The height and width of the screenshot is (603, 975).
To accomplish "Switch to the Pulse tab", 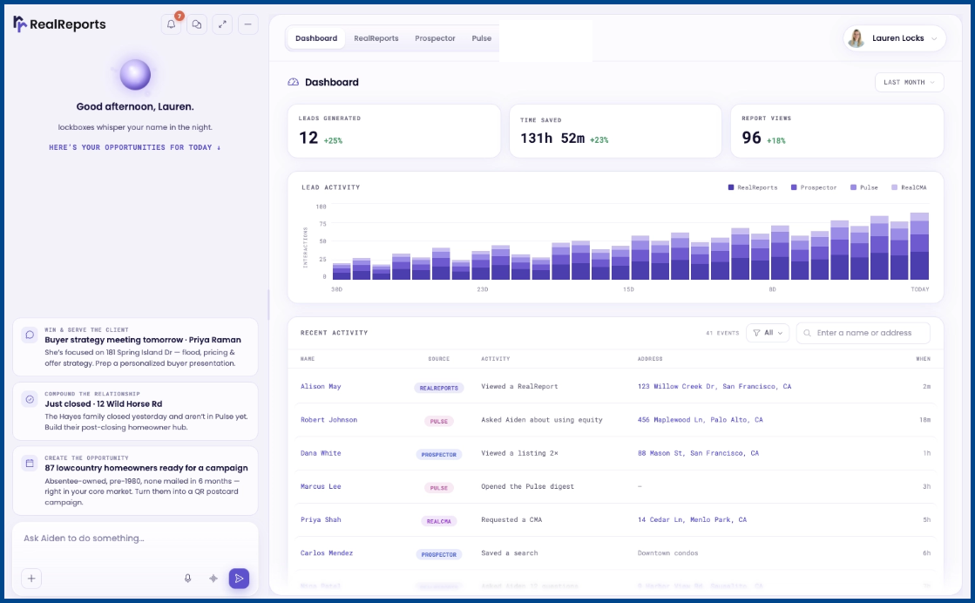I will [481, 38].
